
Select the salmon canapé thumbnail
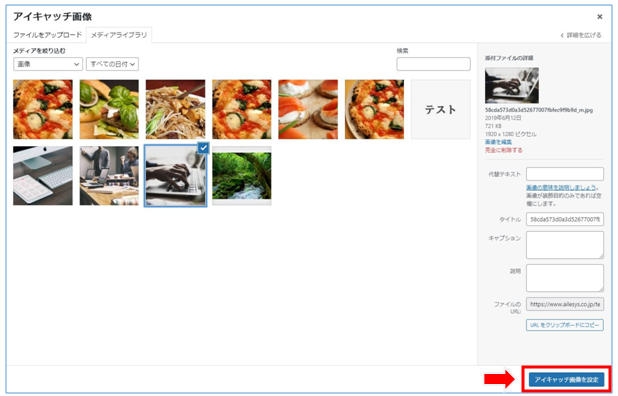point(308,109)
